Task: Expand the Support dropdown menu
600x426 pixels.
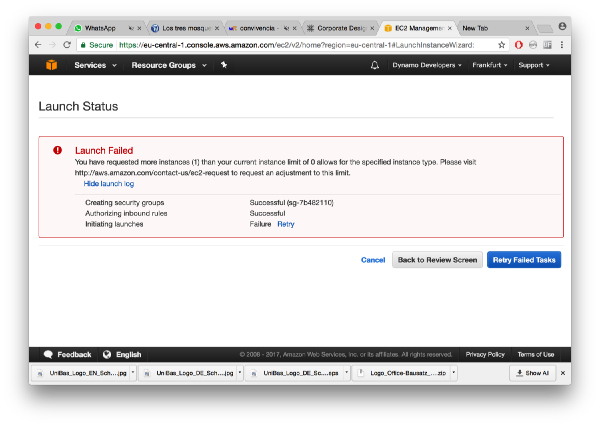Action: pyautogui.click(x=534, y=65)
